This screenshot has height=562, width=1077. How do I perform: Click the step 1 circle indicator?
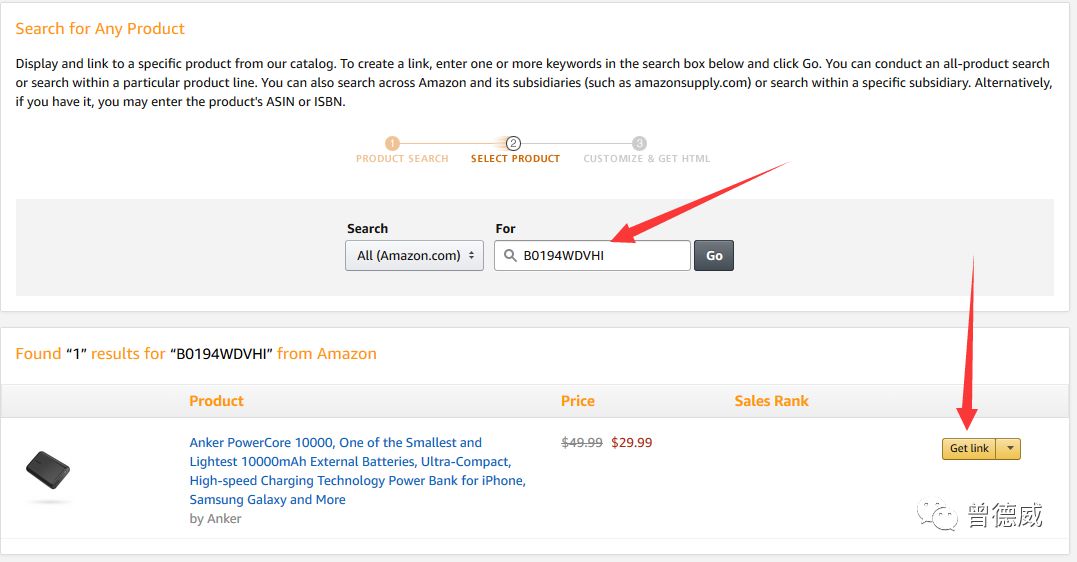click(x=393, y=144)
